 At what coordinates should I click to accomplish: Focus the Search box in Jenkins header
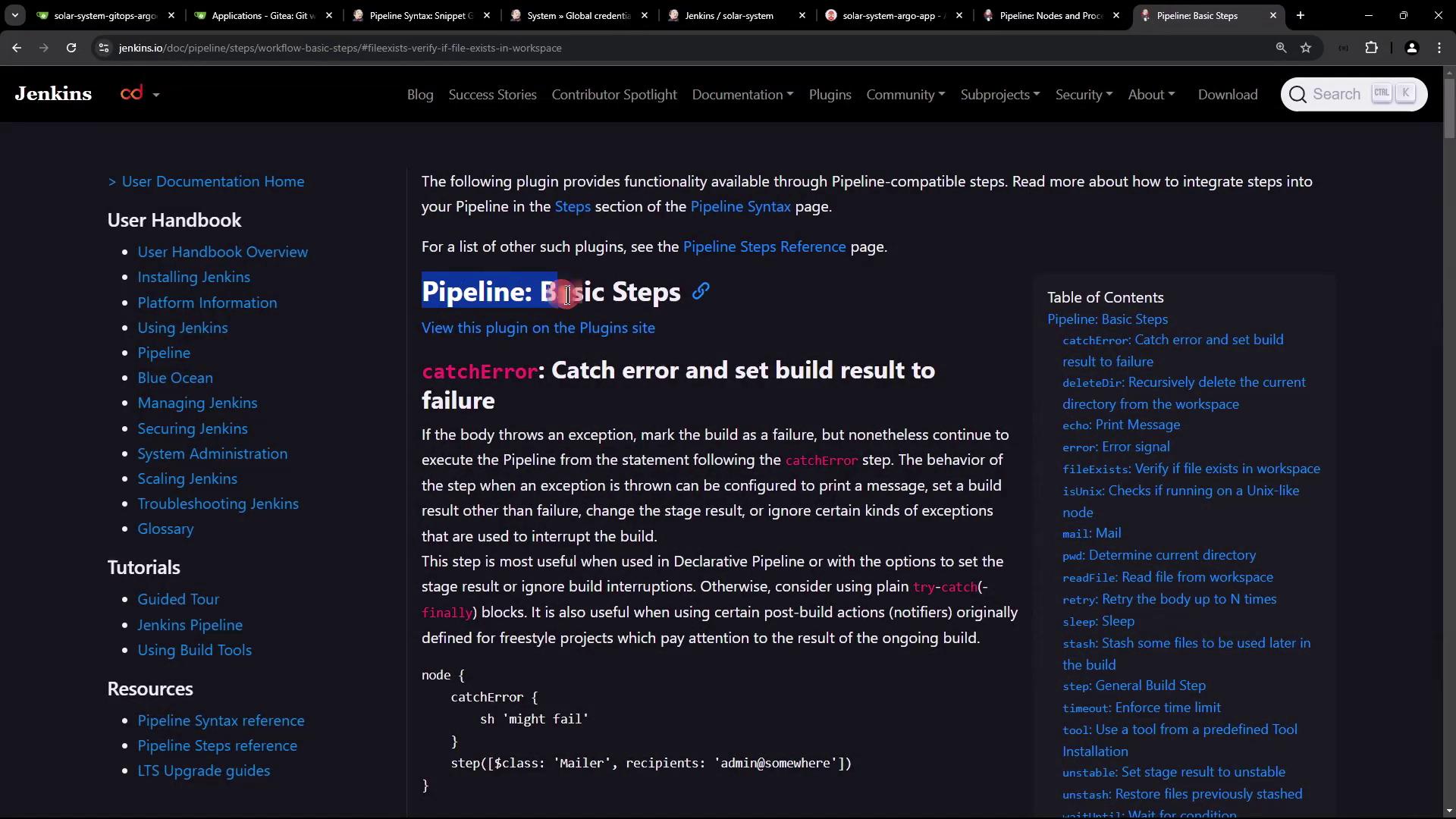(x=1354, y=94)
